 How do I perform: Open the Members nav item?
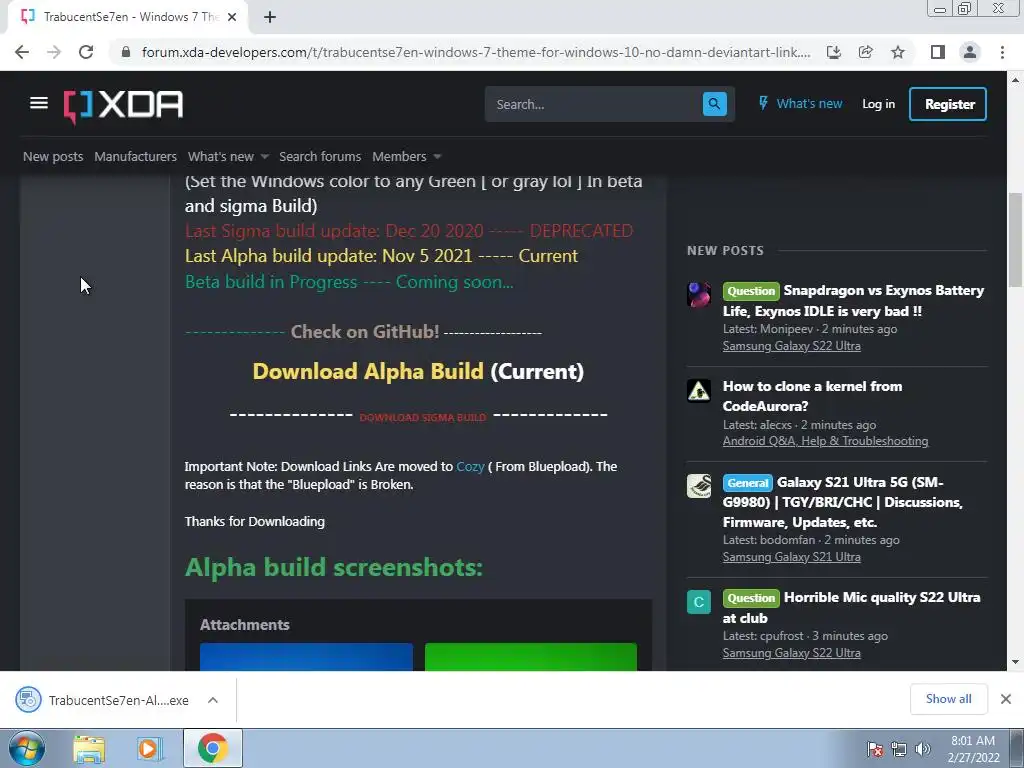399,157
